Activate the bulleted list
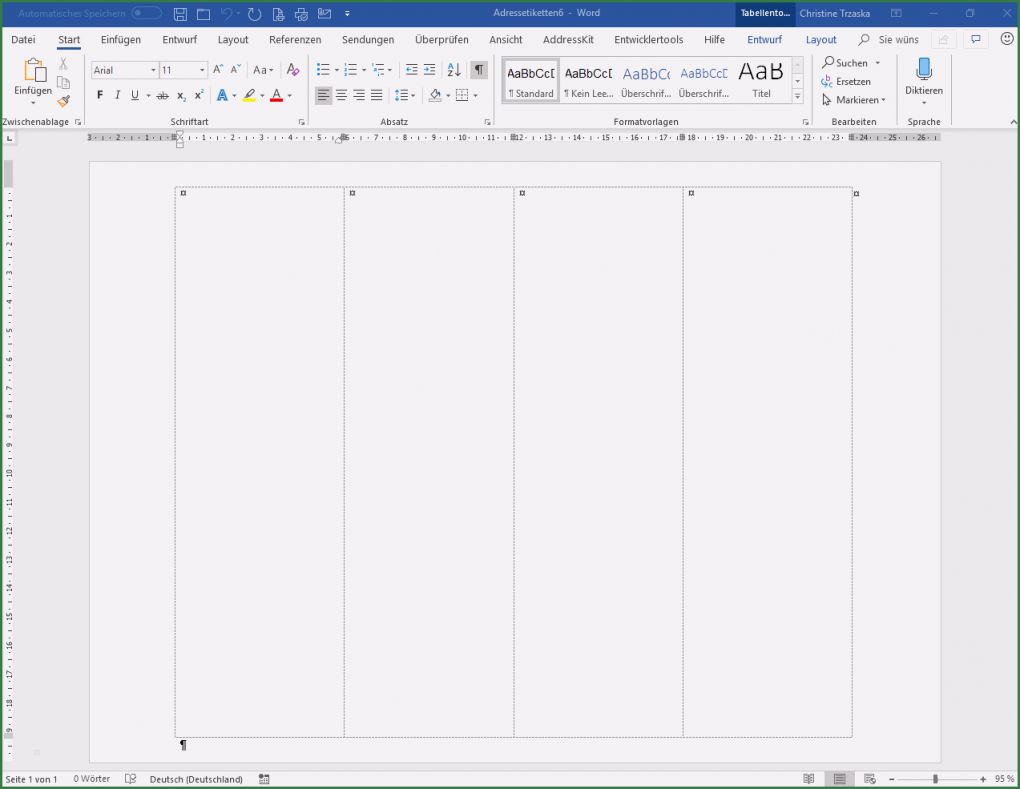Viewport: 1020px width, 789px height. (x=322, y=70)
